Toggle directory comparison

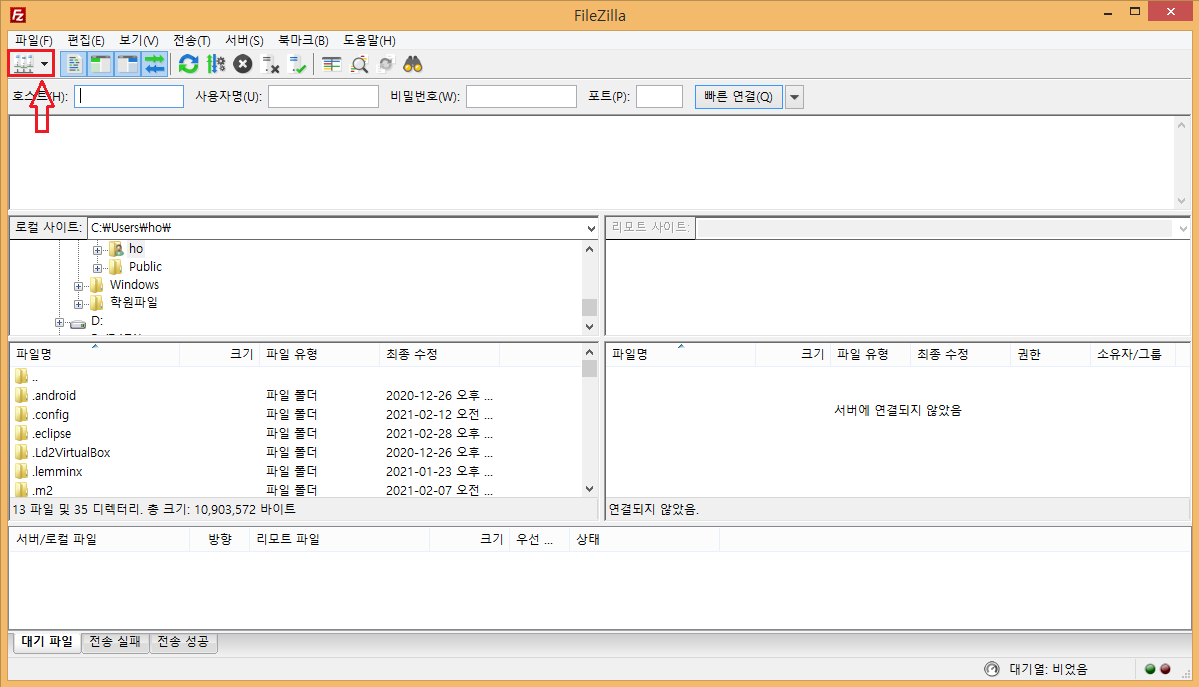point(359,64)
